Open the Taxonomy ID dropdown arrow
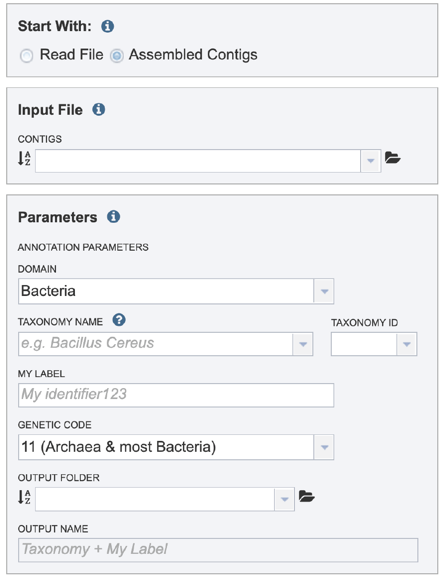 (407, 344)
